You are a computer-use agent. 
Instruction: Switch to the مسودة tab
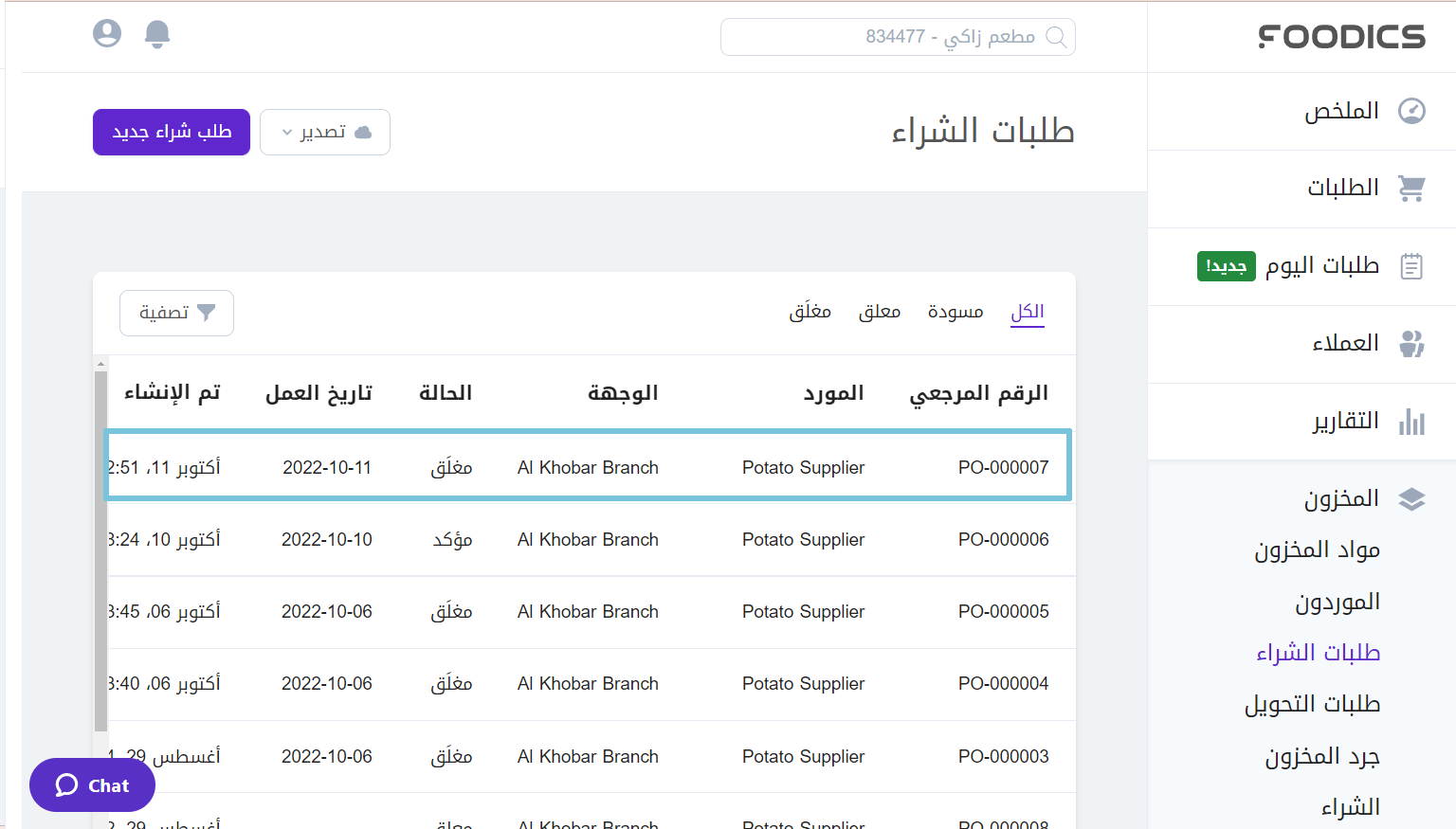(x=955, y=311)
